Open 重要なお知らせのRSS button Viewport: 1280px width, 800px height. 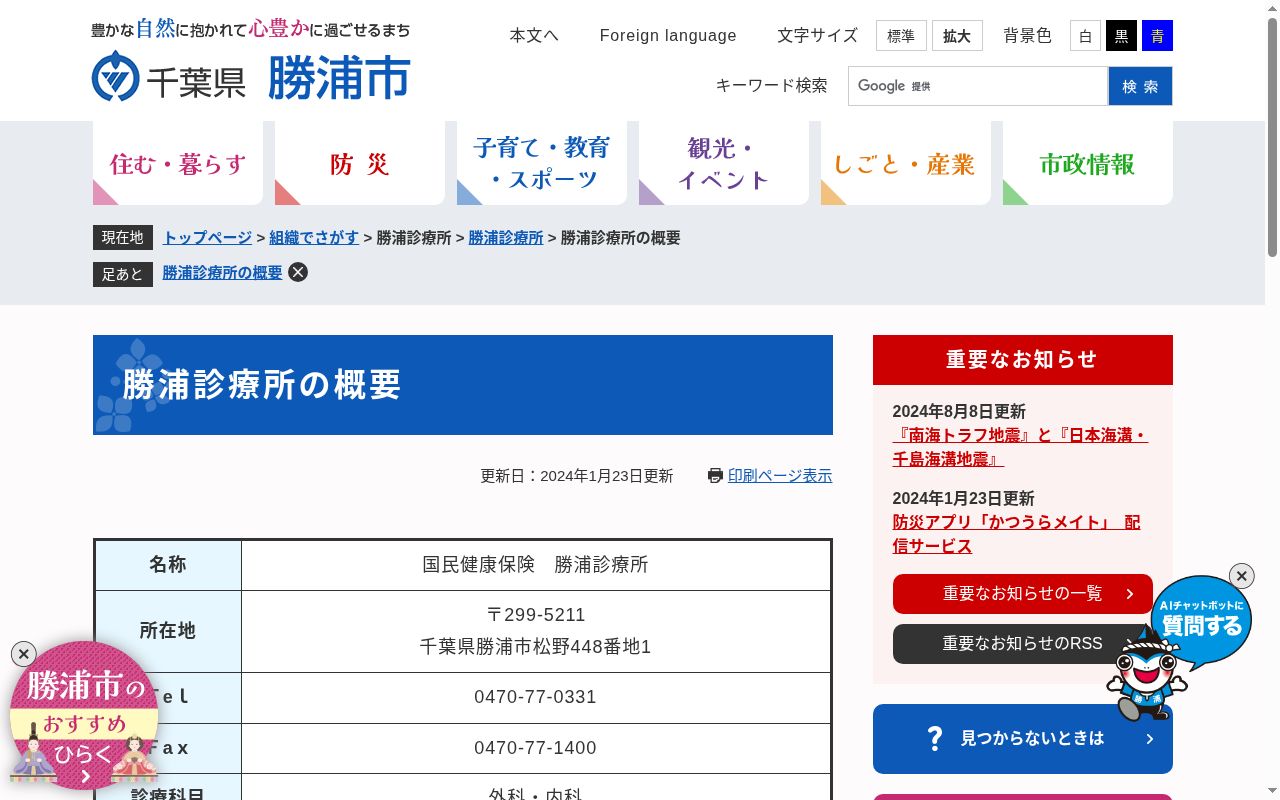[x=1023, y=644]
